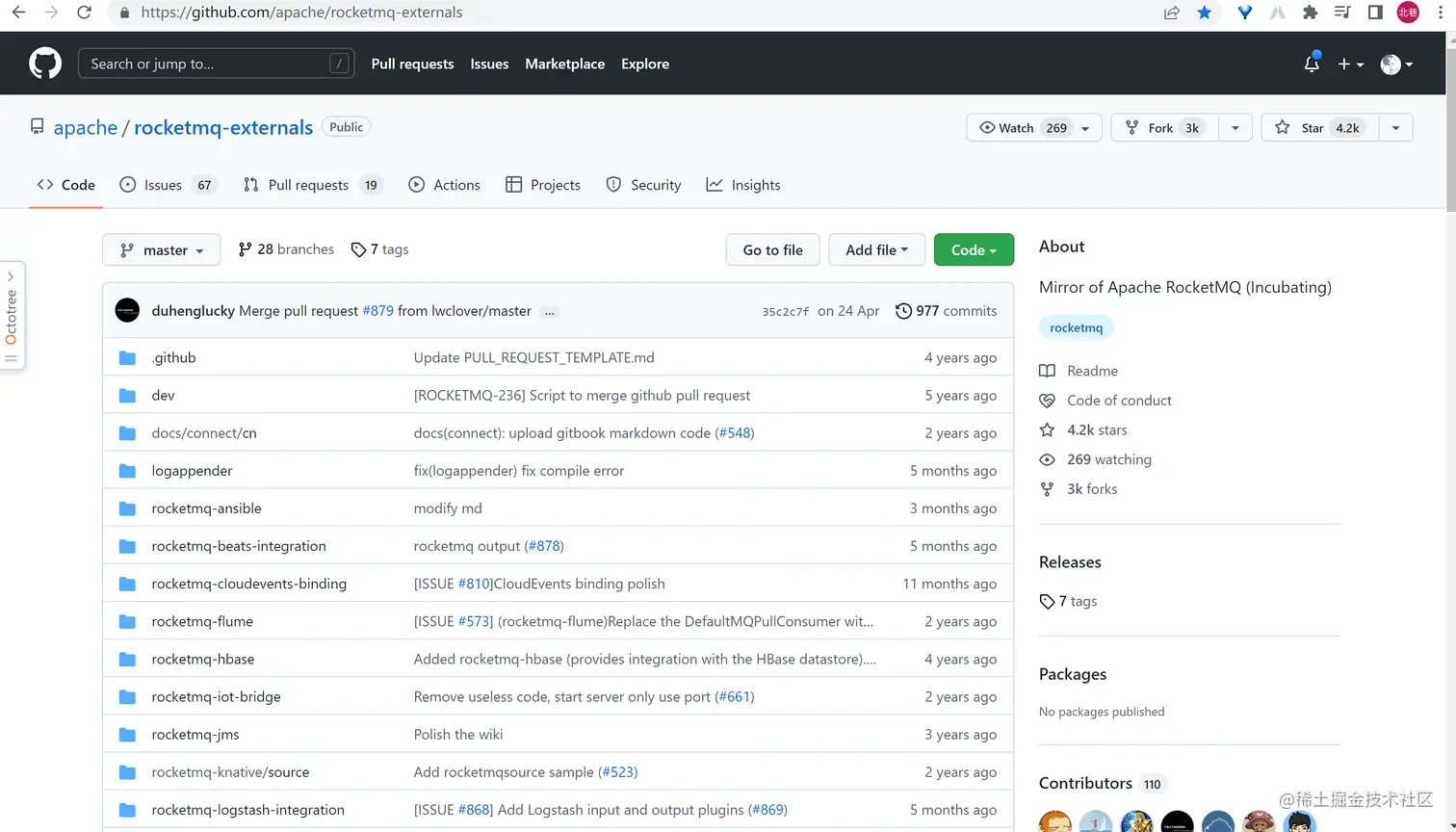Click the Readme book icon in About
The image size is (1456, 832).
[1047, 371]
